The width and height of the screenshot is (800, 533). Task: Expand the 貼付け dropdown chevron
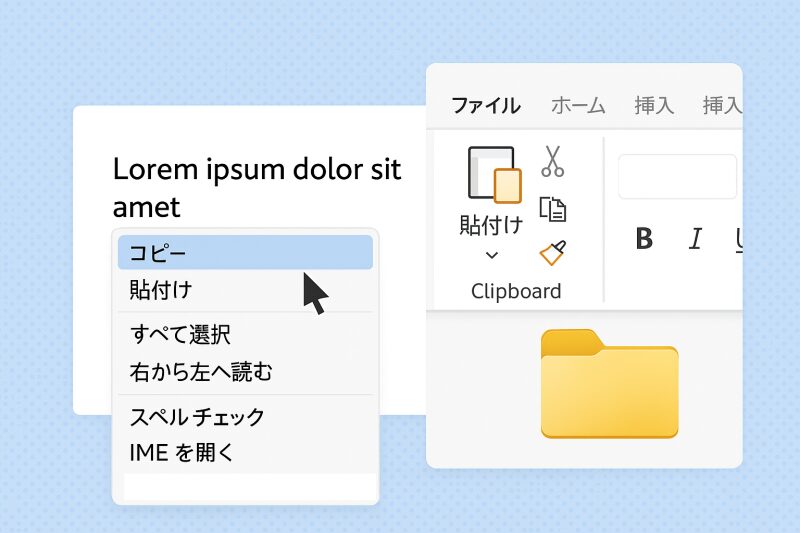(x=492, y=255)
